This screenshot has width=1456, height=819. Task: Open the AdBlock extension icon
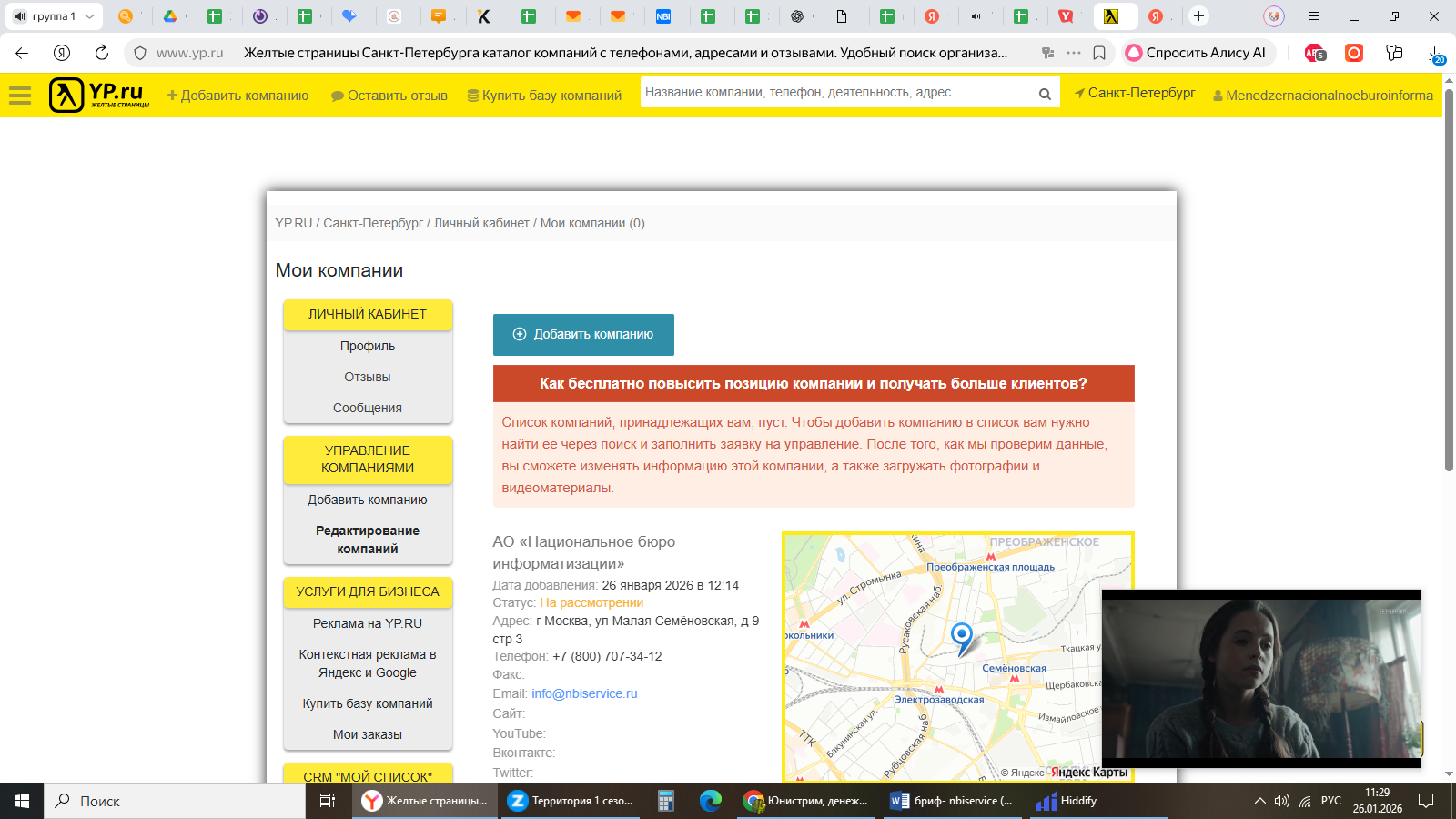click(x=1314, y=53)
